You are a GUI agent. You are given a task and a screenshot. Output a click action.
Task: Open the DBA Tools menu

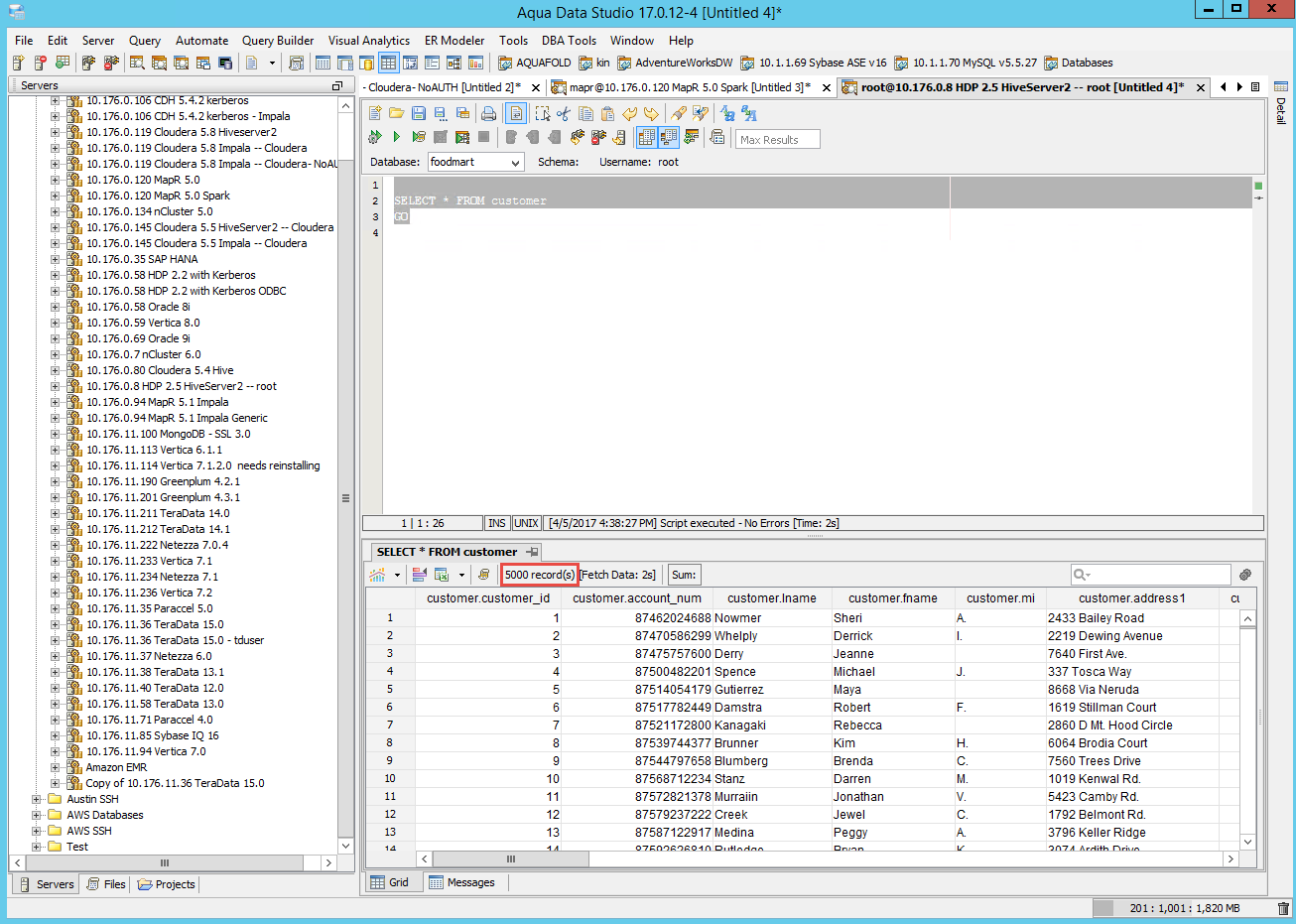pyautogui.click(x=569, y=41)
